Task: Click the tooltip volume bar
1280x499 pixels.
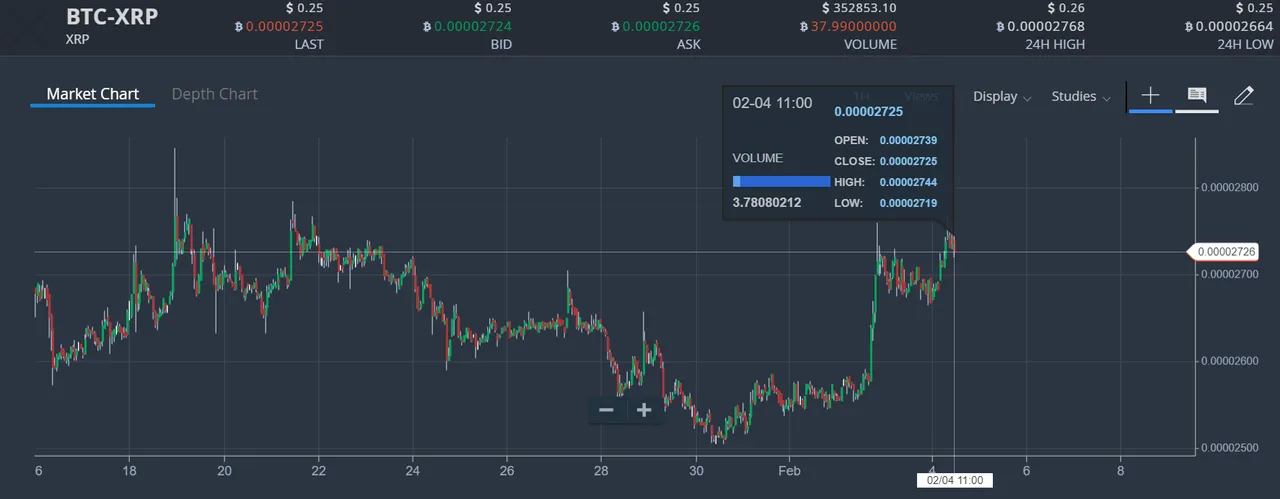Action: click(x=781, y=181)
